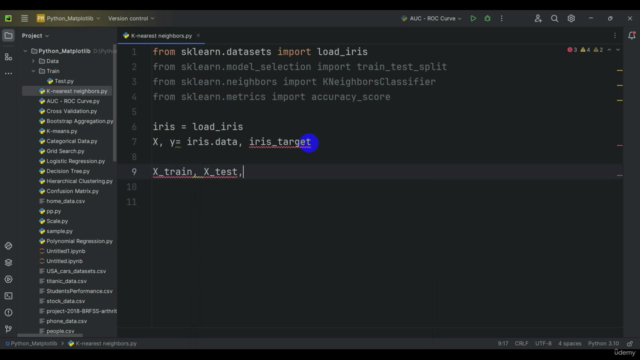The width and height of the screenshot is (640, 360).
Task: Open the Terminal tool window
Action: click(x=8, y=296)
